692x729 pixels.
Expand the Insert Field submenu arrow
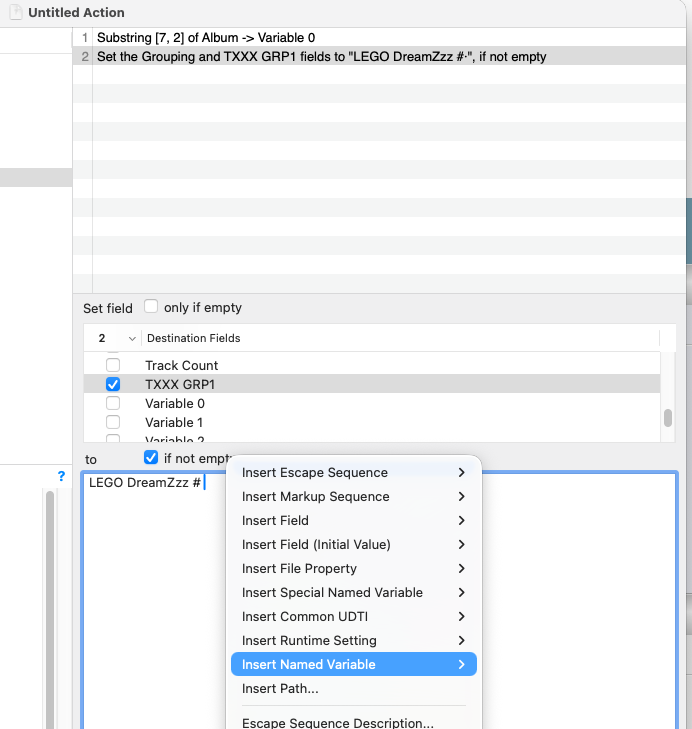tap(461, 521)
